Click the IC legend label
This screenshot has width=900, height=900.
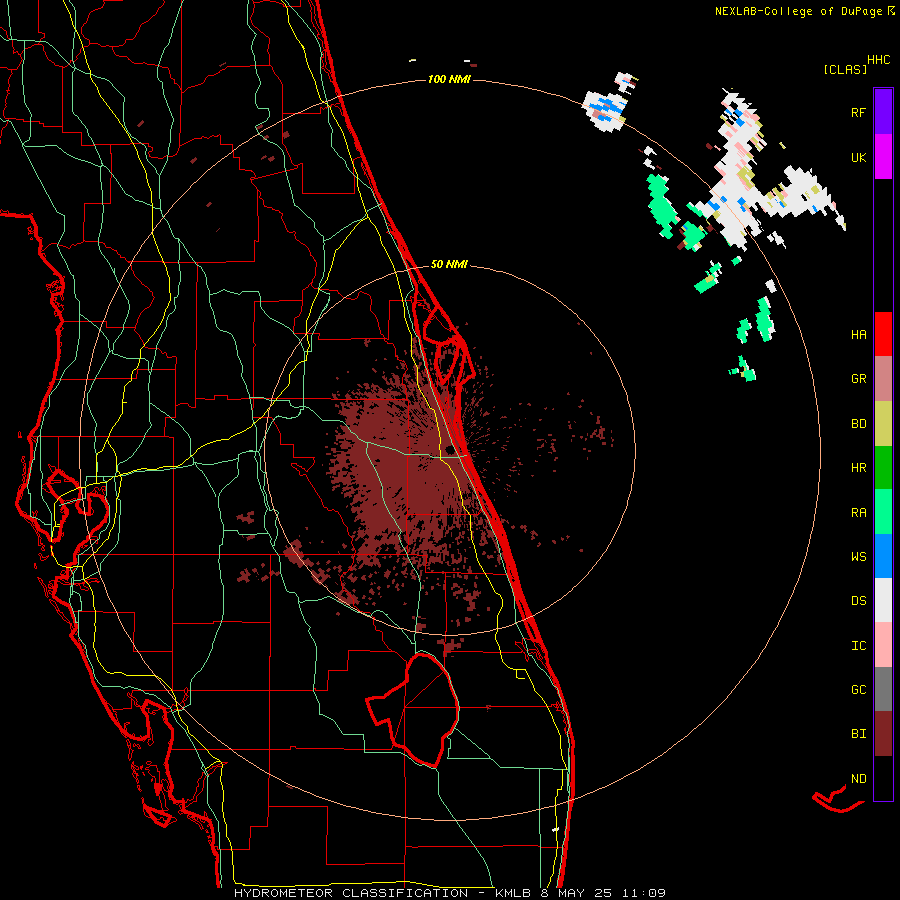858,646
